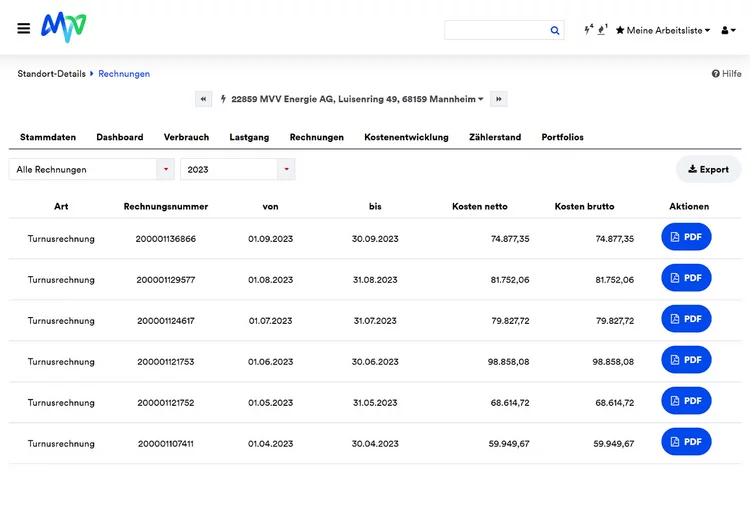Image resolution: width=750 pixels, height=510 pixels.
Task: Open the Alle Rechnungen filter dropdown
Action: 91,169
